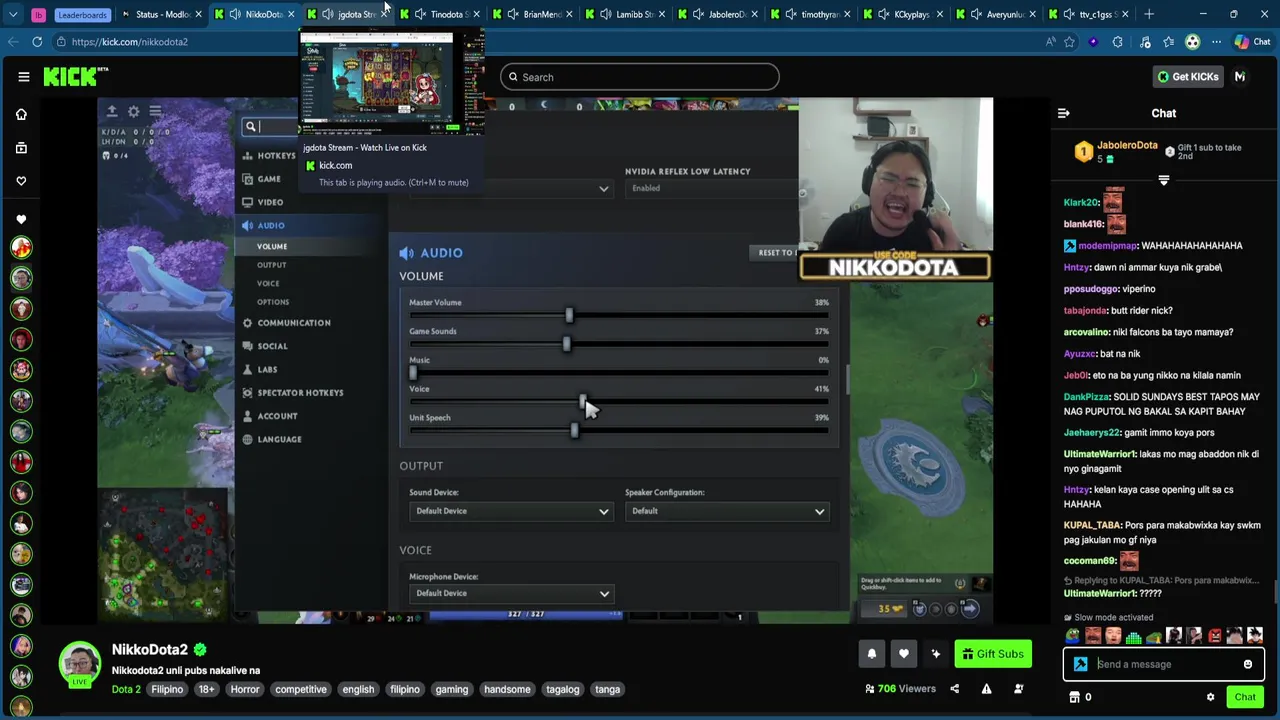
Task: Click the browser address bar URL
Action: tap(130, 42)
